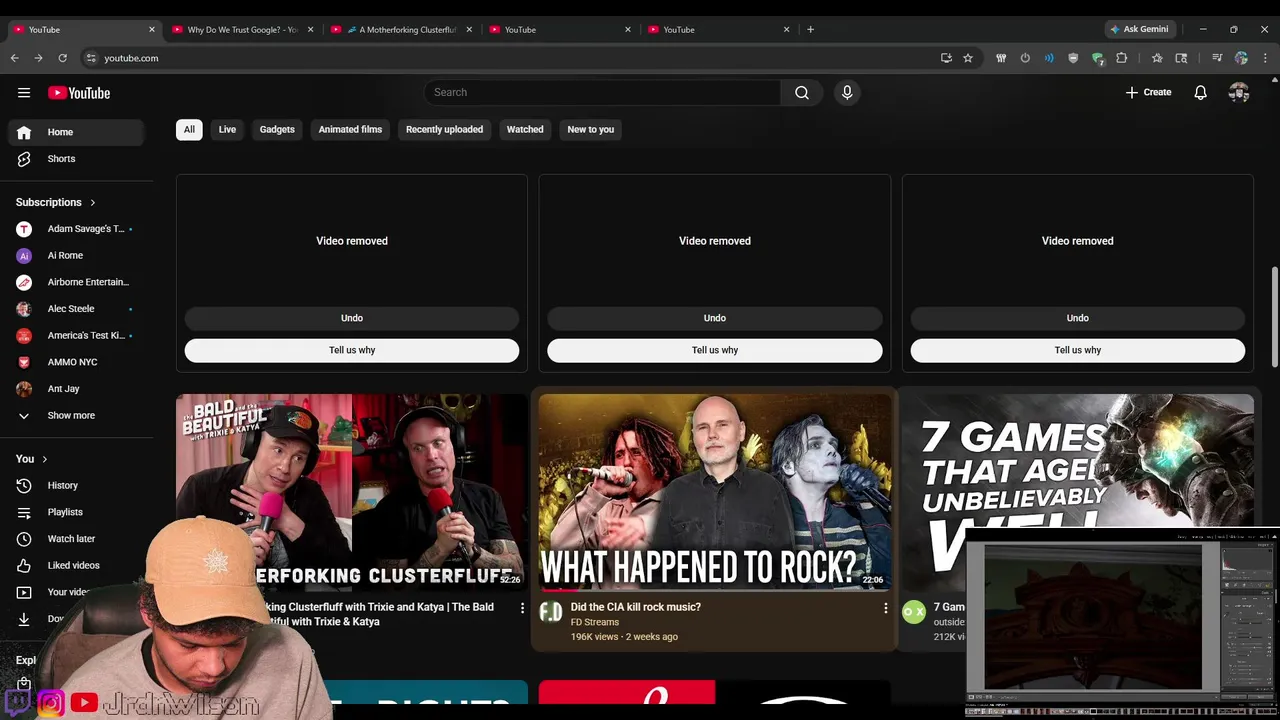Open Airborne Entertainment subscription
This screenshot has height=720, width=1280.
[x=76, y=282]
